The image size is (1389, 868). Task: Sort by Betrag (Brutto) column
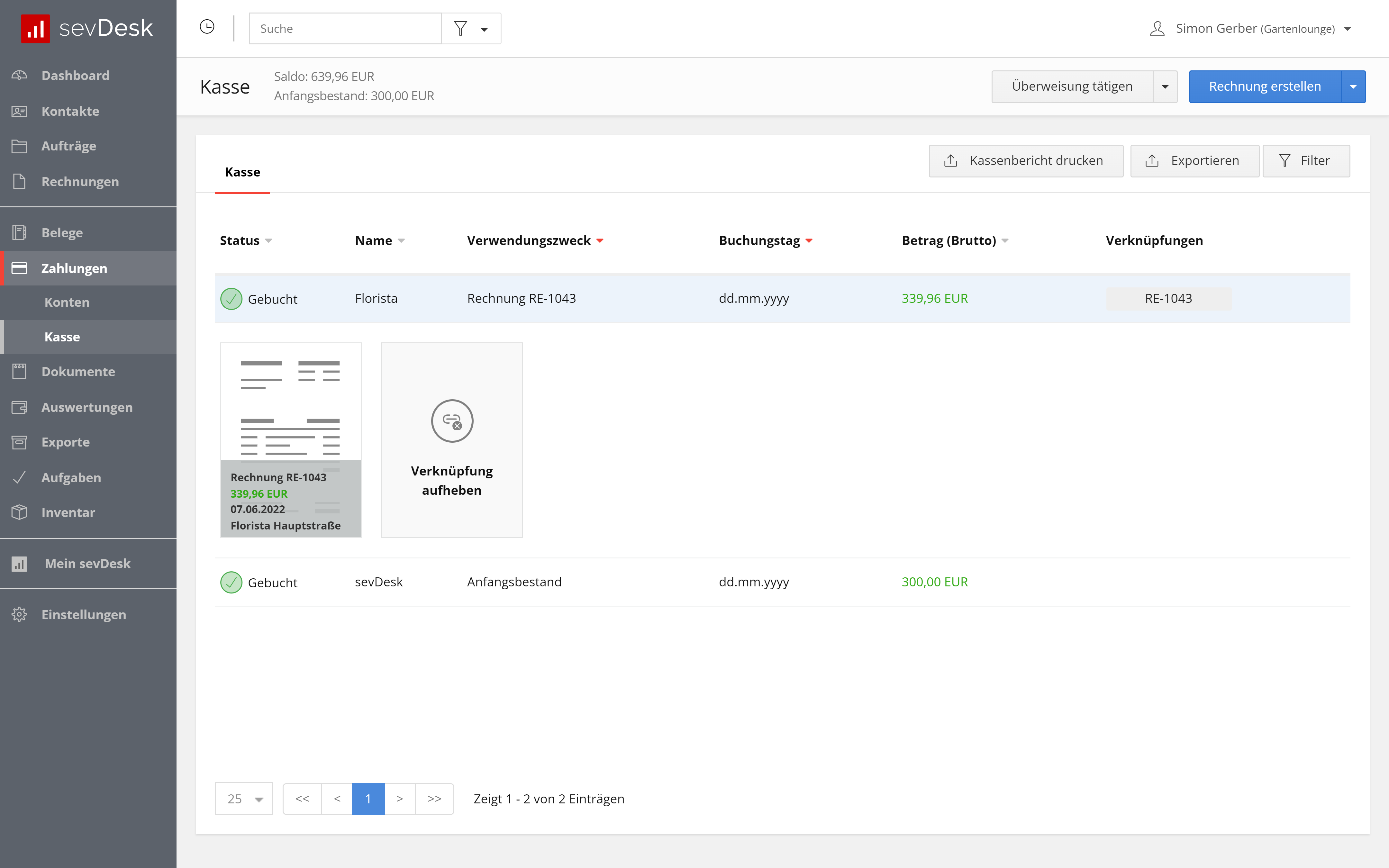pyautogui.click(x=955, y=240)
